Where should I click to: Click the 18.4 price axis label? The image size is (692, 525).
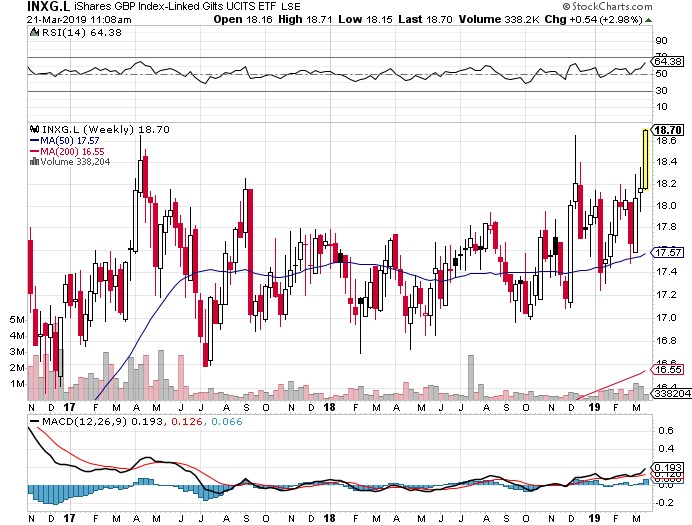[666, 162]
